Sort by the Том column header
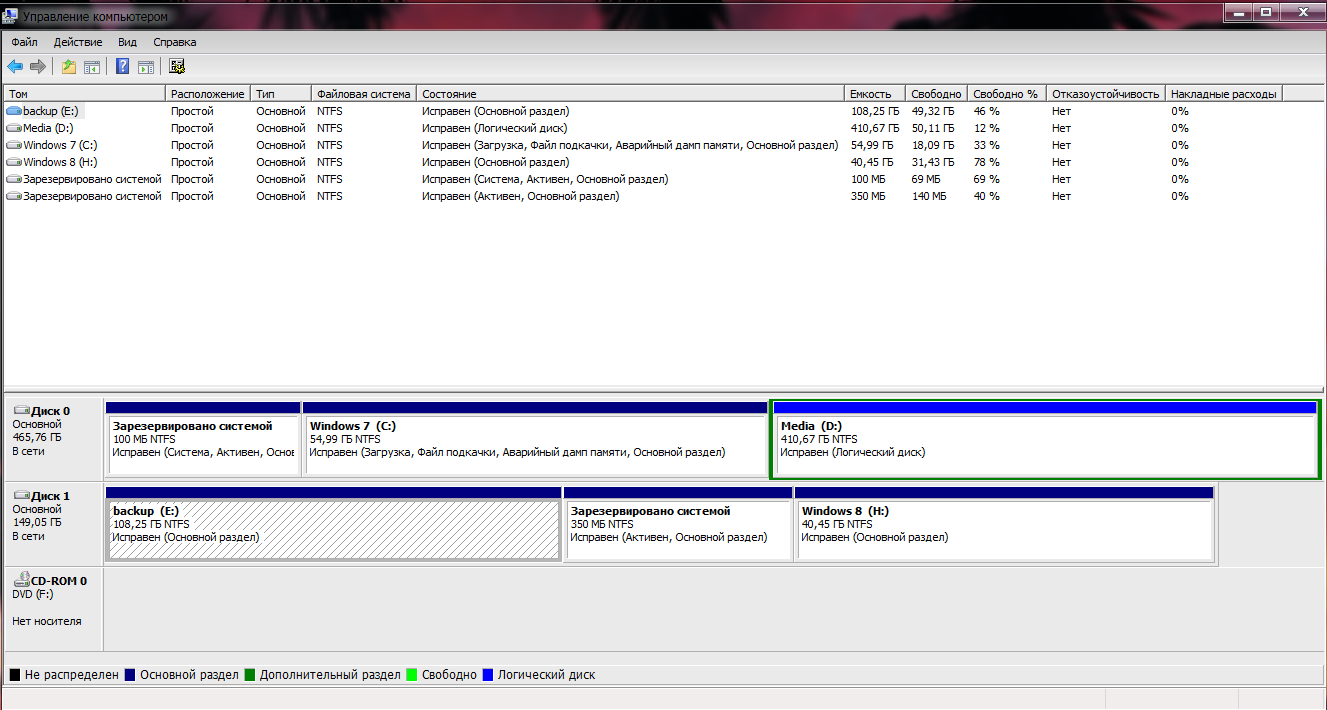The height and width of the screenshot is (710, 1327). 85,94
